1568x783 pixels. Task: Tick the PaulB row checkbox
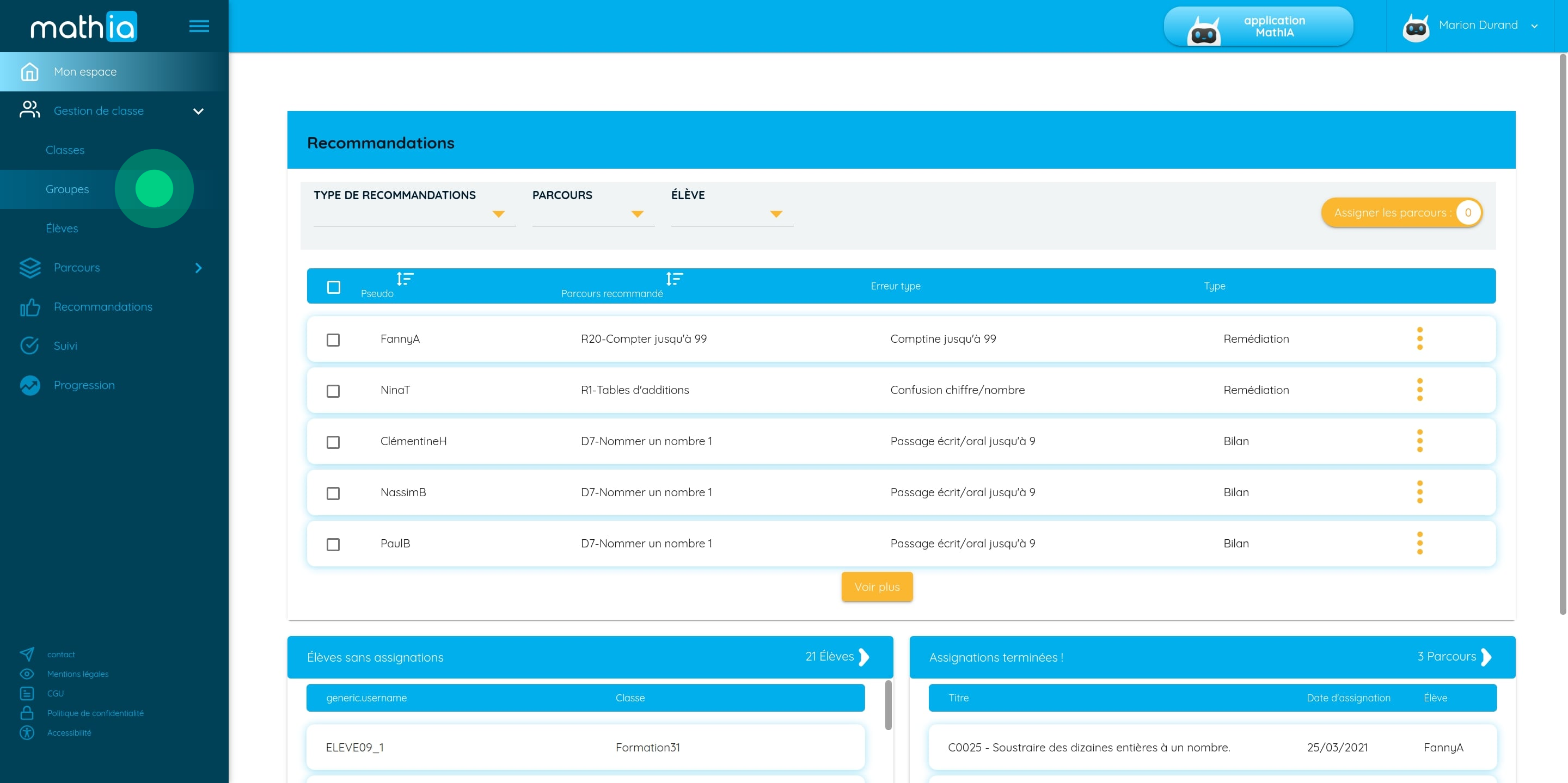pos(333,545)
